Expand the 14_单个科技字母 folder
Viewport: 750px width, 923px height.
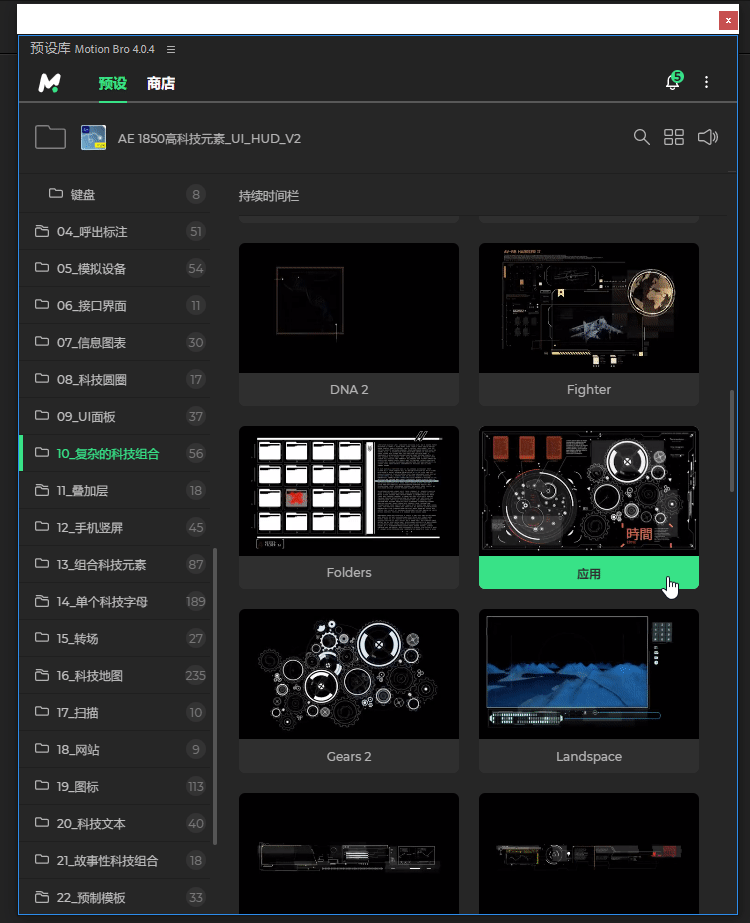pyautogui.click(x=115, y=602)
